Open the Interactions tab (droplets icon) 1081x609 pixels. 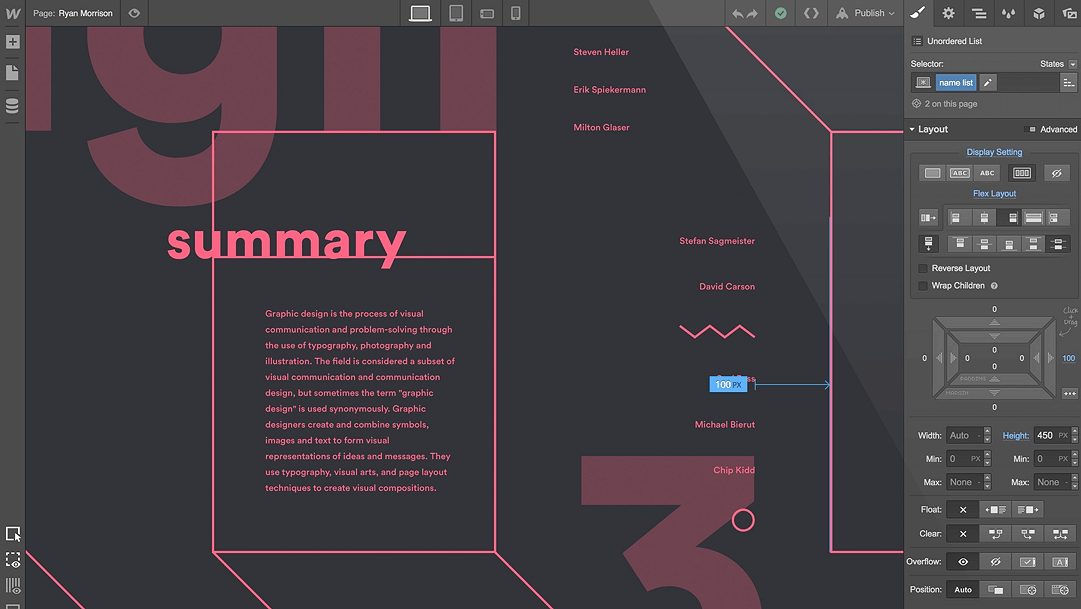[1009, 13]
